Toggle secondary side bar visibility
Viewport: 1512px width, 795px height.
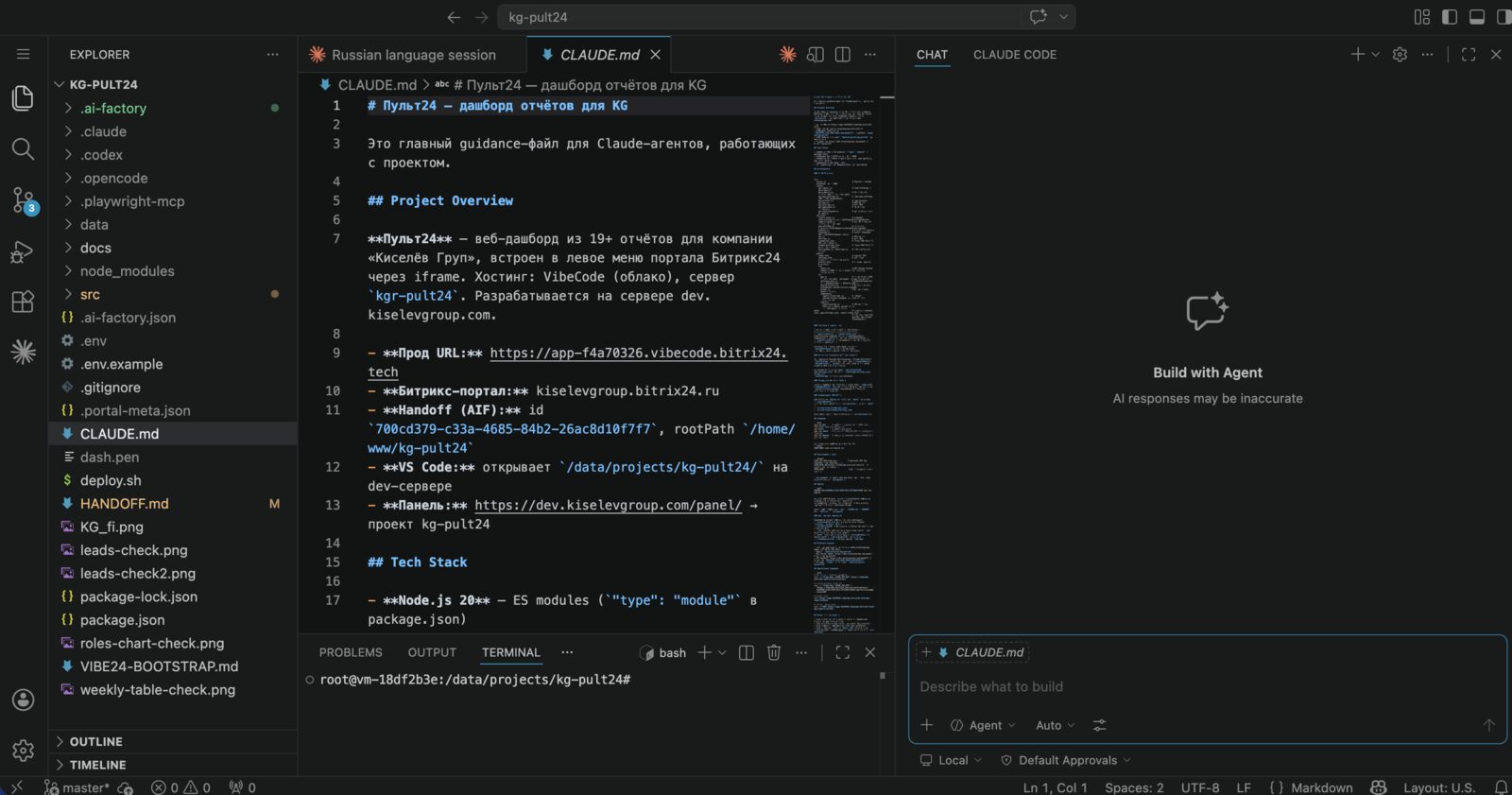(1503, 17)
